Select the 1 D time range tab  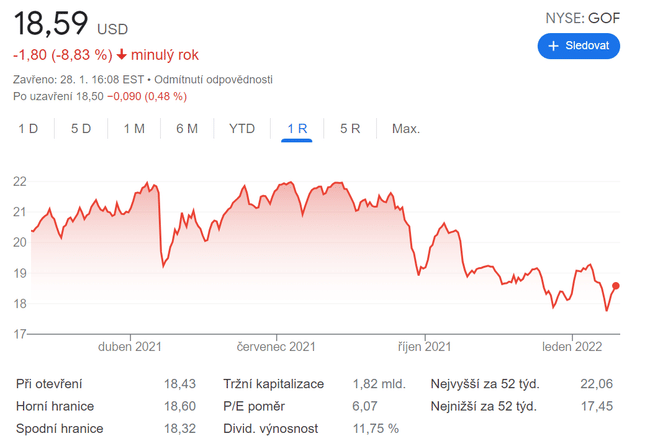(28, 129)
